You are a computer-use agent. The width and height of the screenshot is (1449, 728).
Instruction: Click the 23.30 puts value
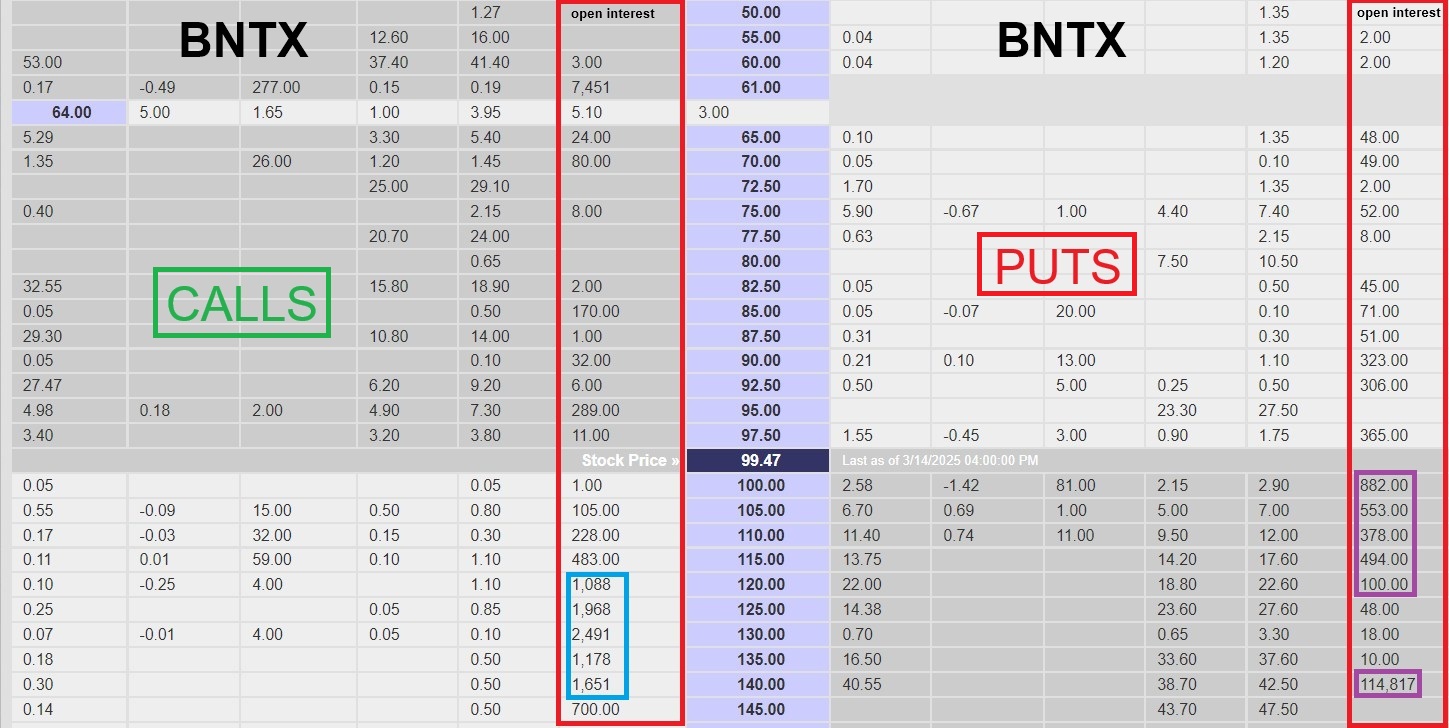(x=1177, y=410)
